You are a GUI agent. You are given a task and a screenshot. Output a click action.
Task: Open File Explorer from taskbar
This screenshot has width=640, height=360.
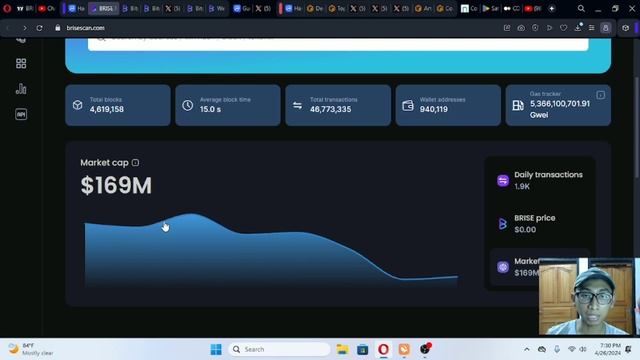[342, 349]
